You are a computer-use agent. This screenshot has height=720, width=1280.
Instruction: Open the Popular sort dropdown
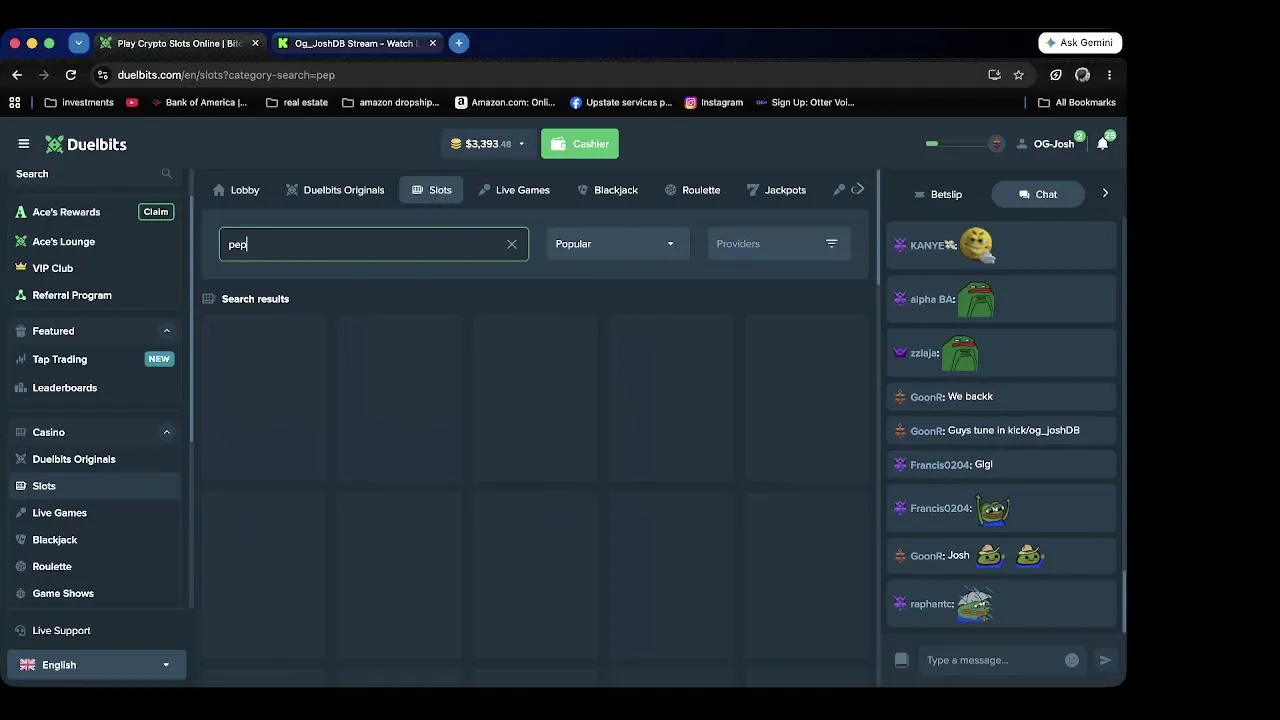coord(617,244)
